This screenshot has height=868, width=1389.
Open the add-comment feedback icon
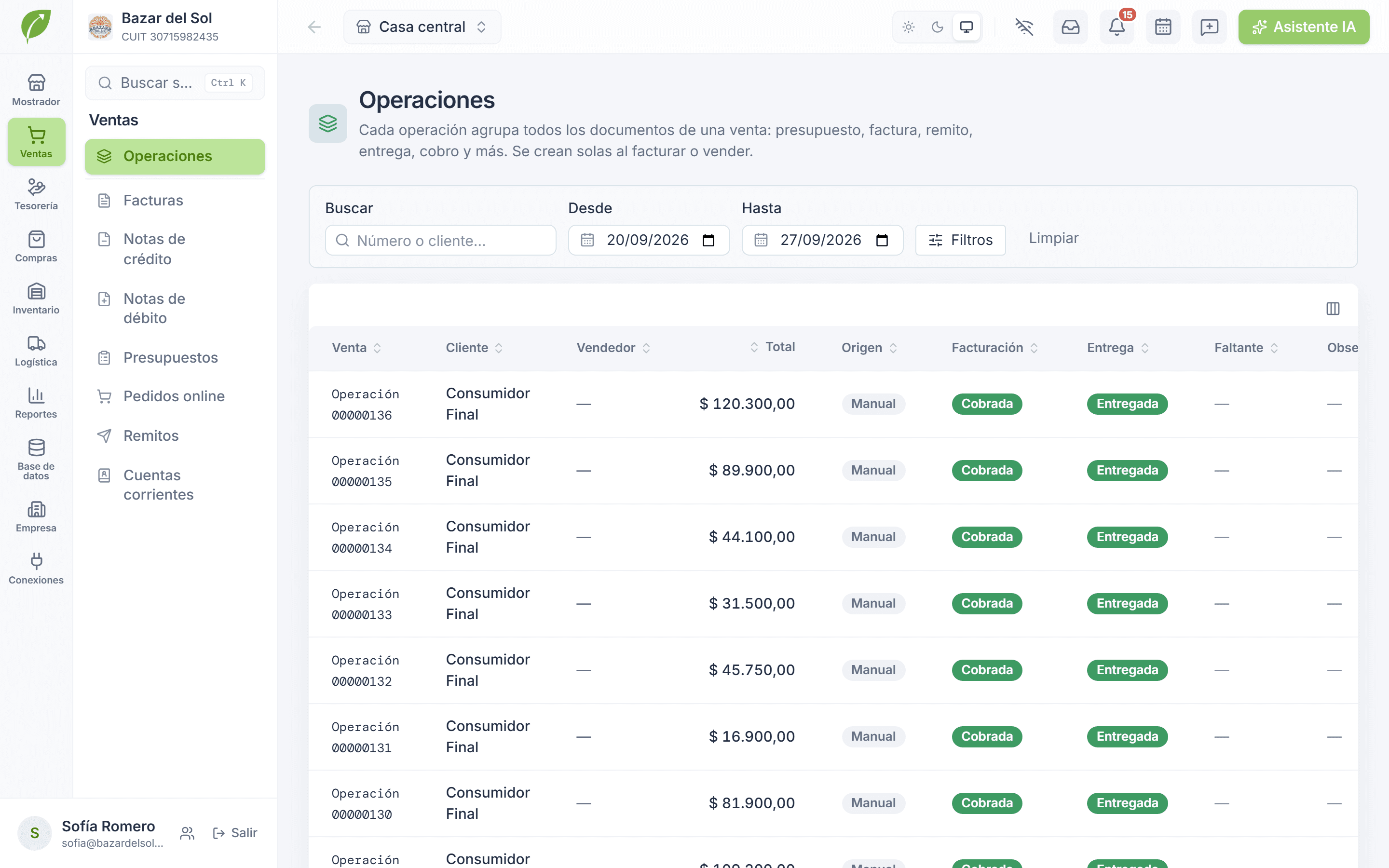[1209, 27]
